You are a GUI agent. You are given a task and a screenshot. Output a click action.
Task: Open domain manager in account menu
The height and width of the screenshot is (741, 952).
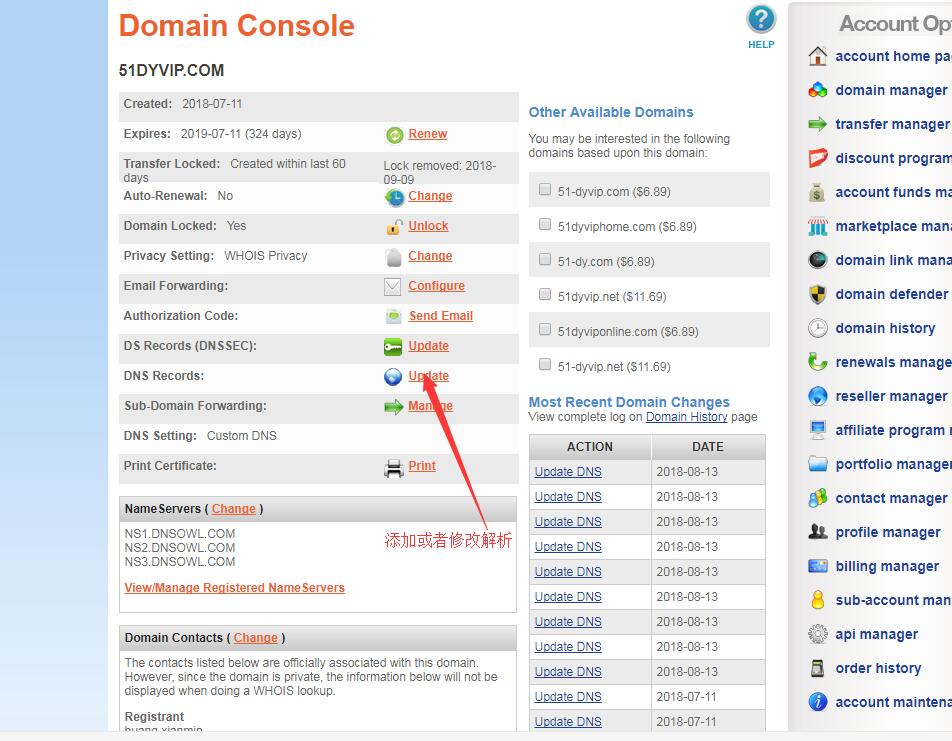tap(890, 90)
